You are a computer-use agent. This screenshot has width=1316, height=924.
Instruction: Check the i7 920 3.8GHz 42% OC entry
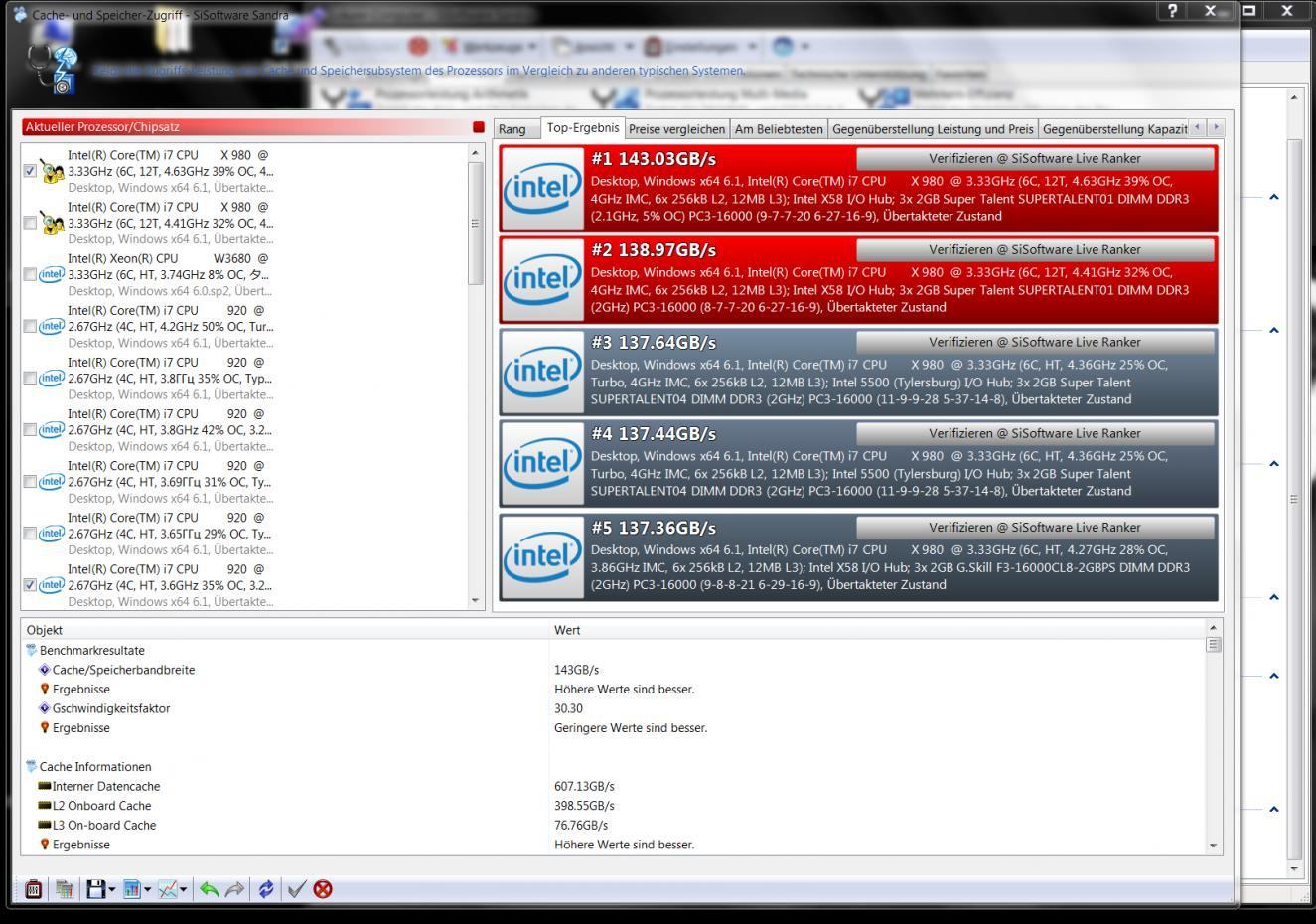click(30, 429)
